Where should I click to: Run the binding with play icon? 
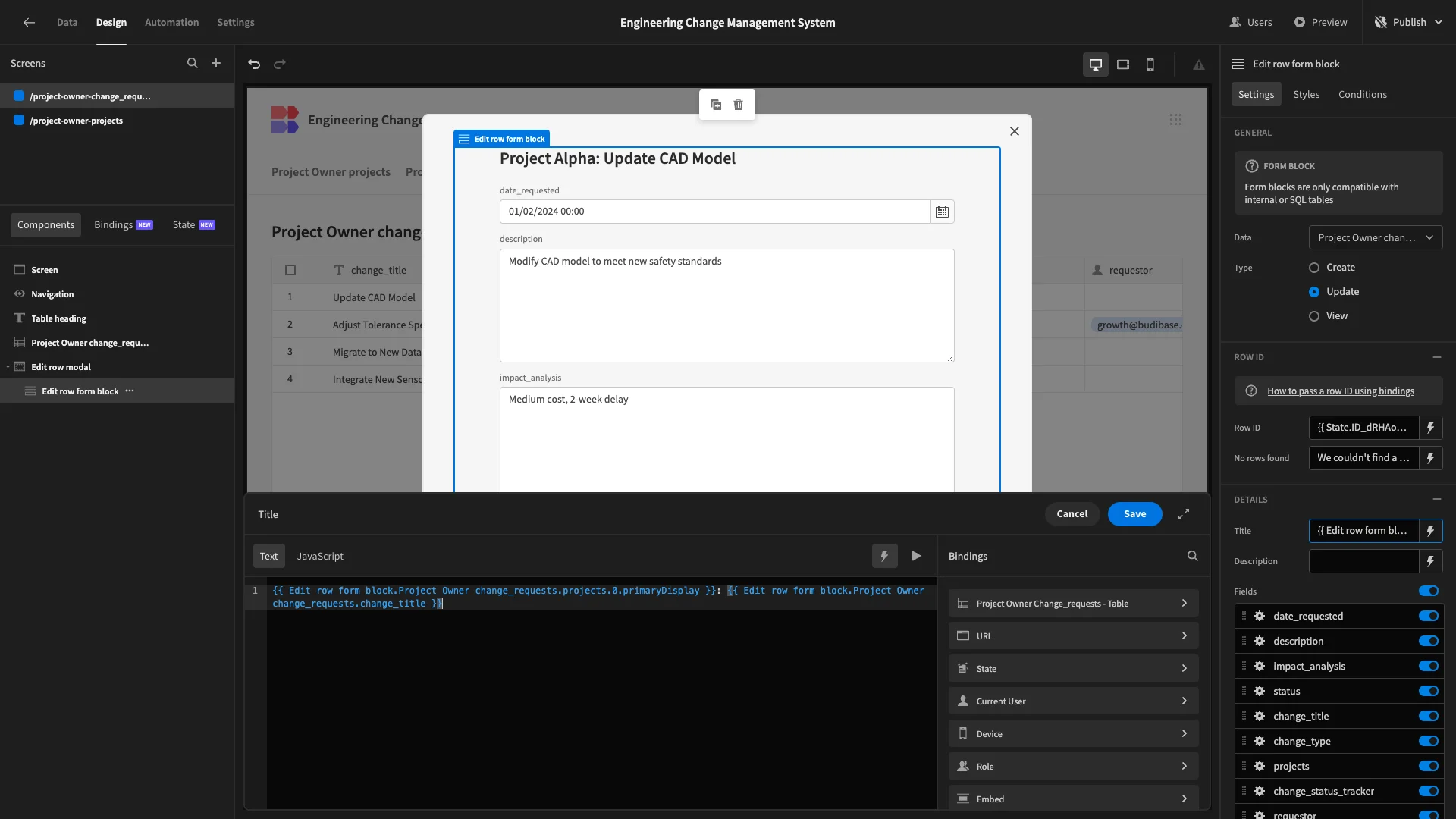coord(916,556)
